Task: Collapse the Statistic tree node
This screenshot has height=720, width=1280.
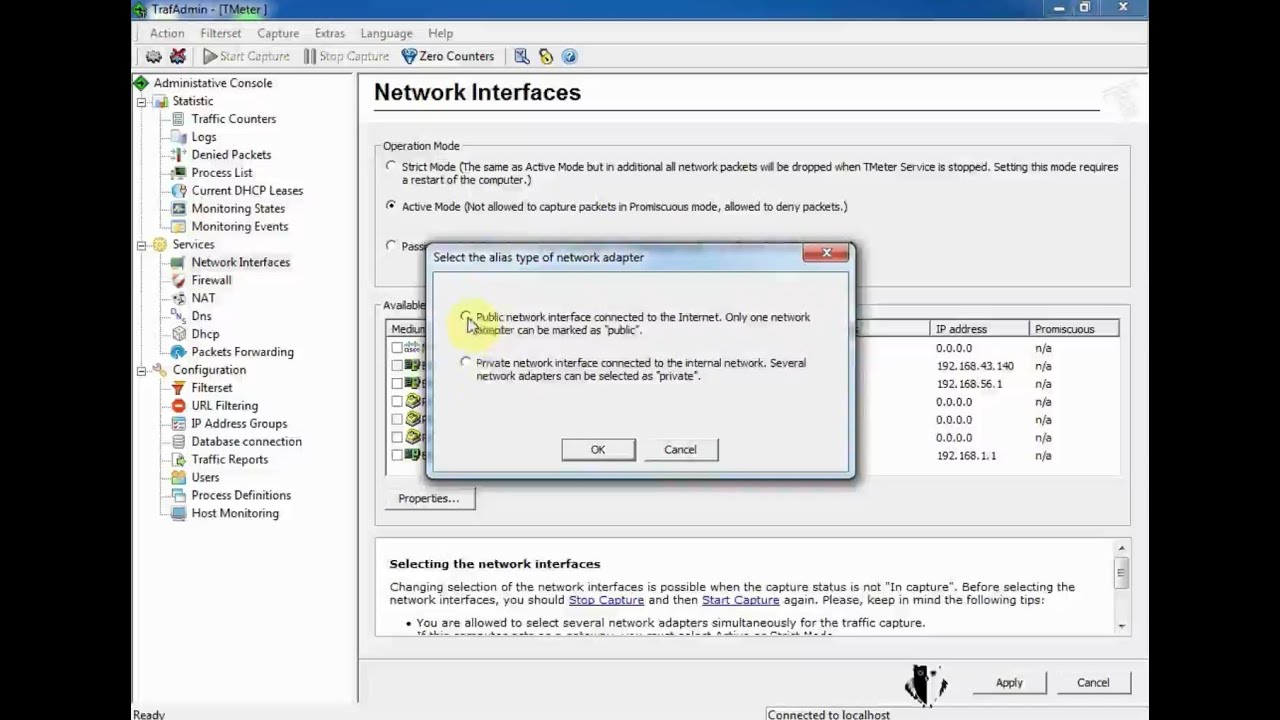Action: (142, 102)
